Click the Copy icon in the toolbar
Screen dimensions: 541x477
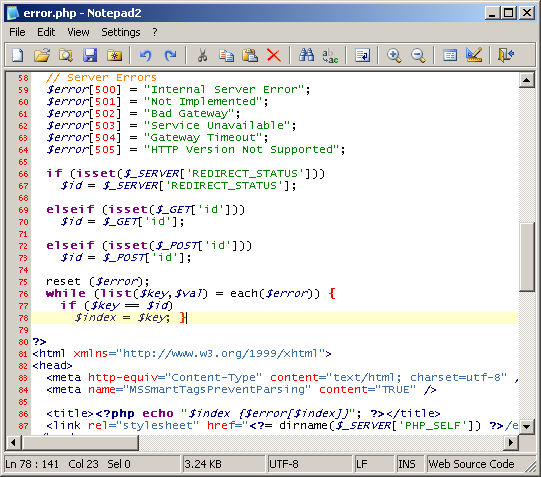click(226, 55)
